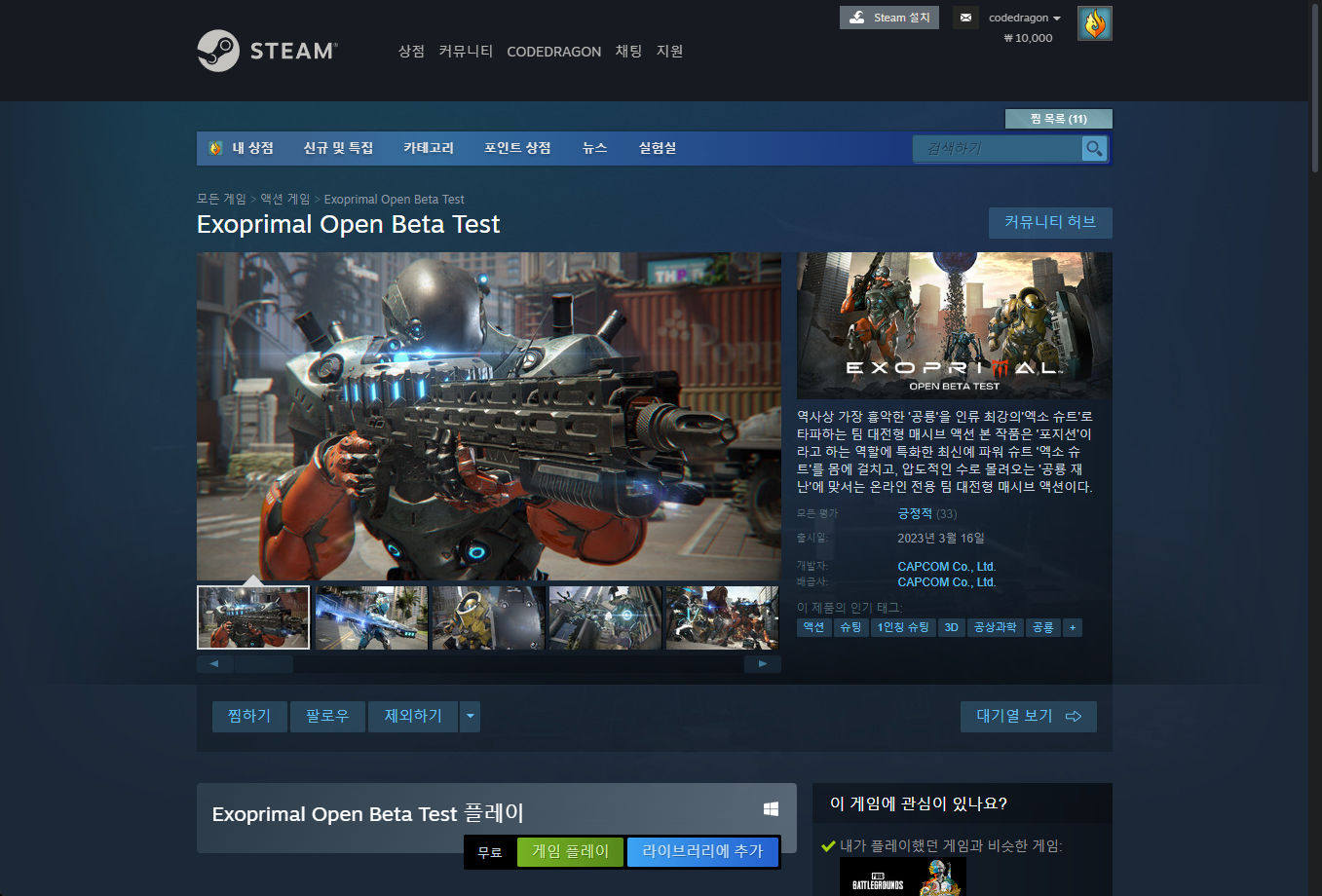Expand the codedragon account dropdown
Screen dimensions: 1322x896
pyautogui.click(x=1025, y=18)
